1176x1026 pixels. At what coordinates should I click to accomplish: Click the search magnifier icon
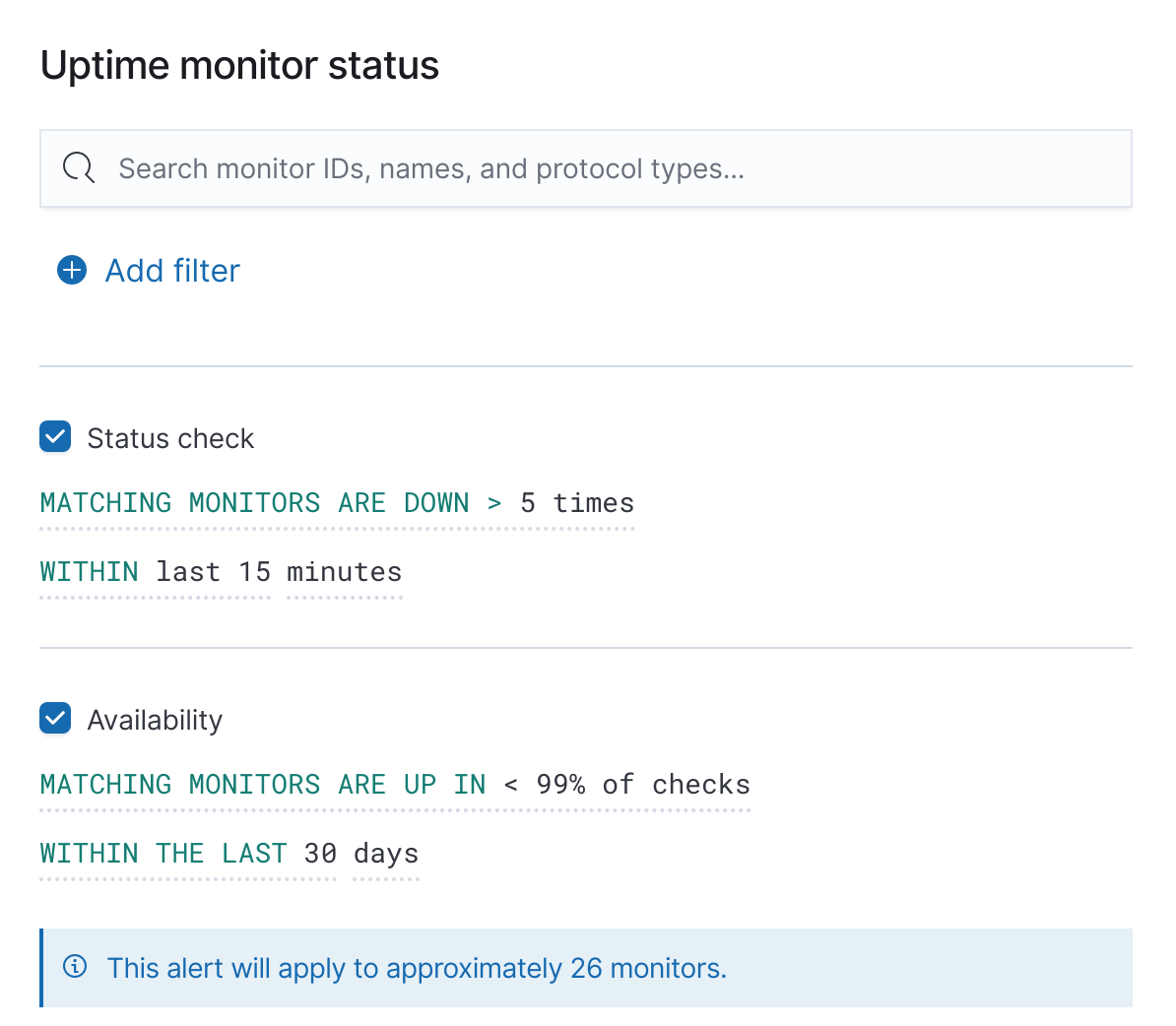pyautogui.click(x=78, y=167)
